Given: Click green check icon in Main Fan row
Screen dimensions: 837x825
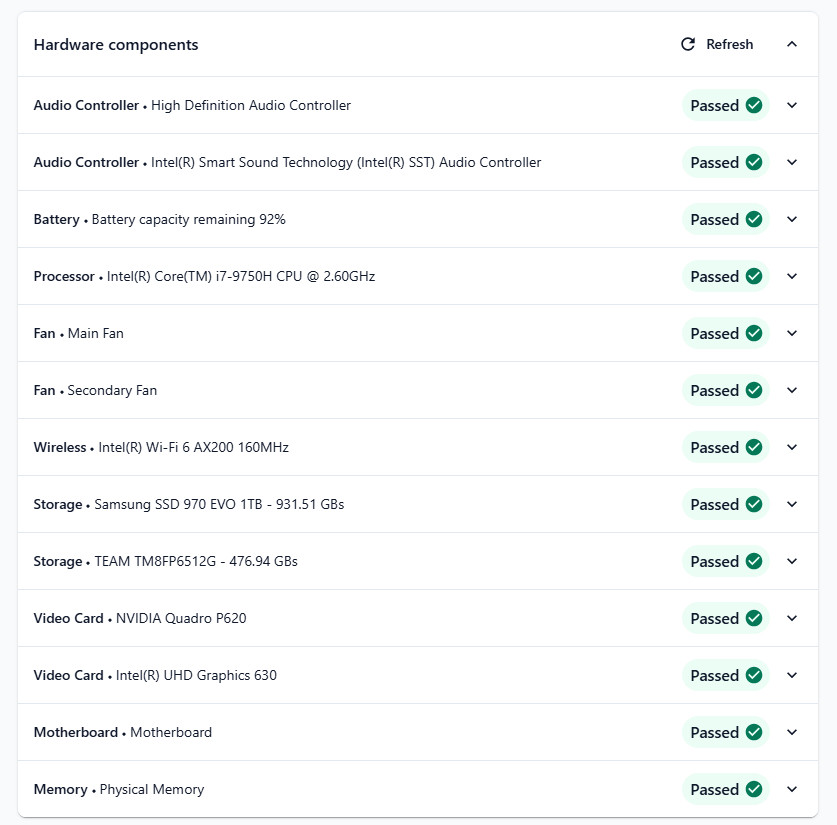Looking at the screenshot, I should click(754, 334).
